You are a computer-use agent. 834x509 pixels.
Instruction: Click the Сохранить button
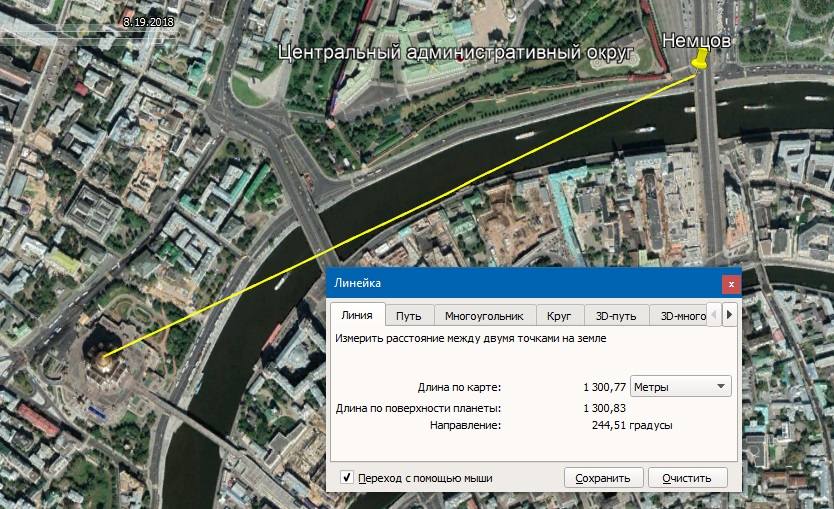coord(603,478)
